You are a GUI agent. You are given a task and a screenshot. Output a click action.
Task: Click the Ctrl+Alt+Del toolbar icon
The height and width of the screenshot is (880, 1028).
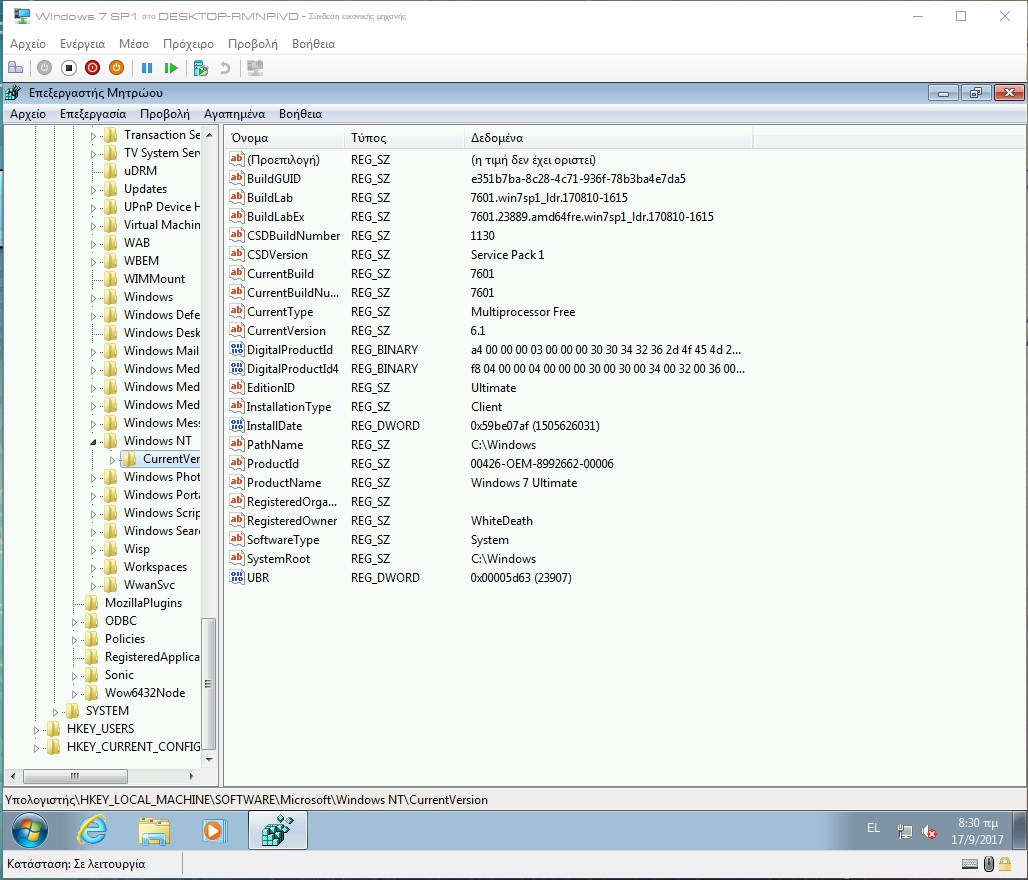pos(15,68)
